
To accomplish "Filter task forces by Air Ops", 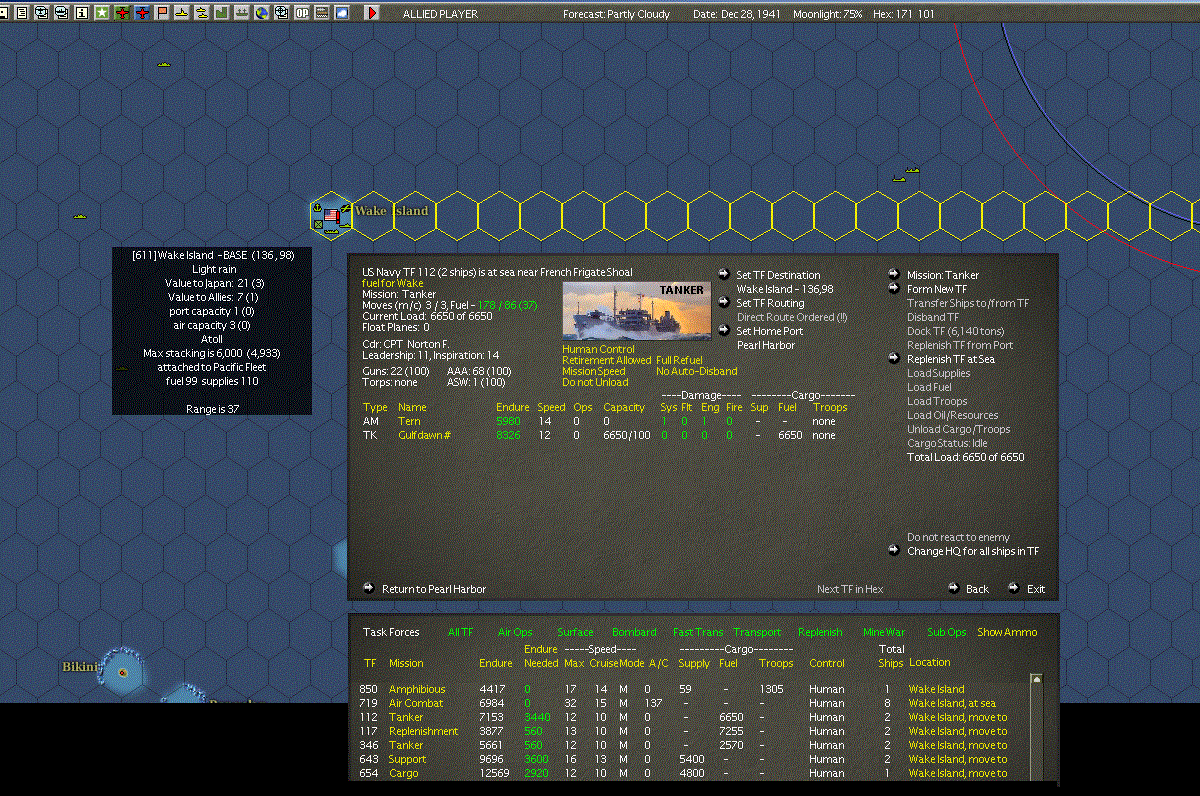I will click(x=515, y=632).
